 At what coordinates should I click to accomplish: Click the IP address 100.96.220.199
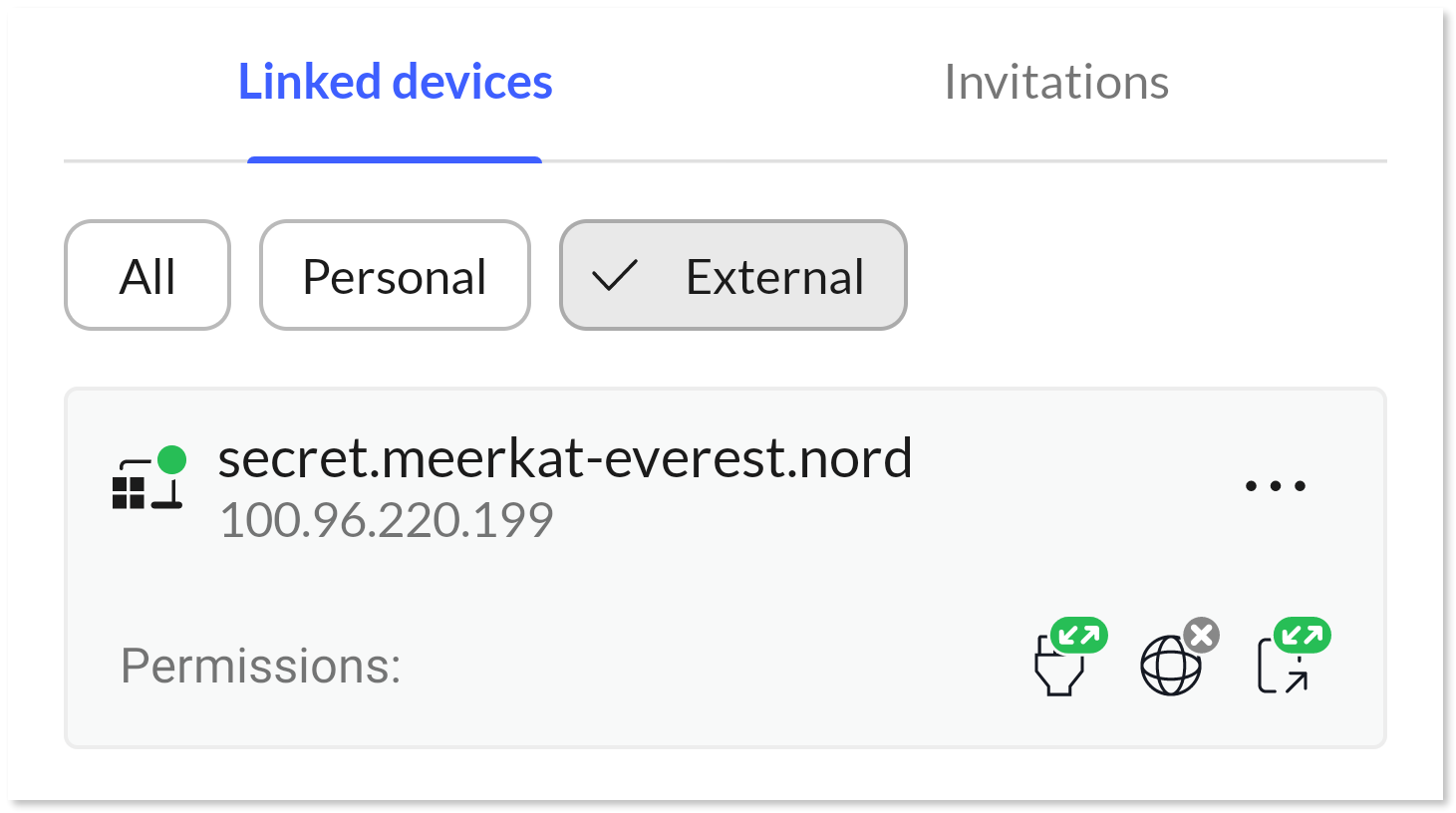pyautogui.click(x=387, y=518)
